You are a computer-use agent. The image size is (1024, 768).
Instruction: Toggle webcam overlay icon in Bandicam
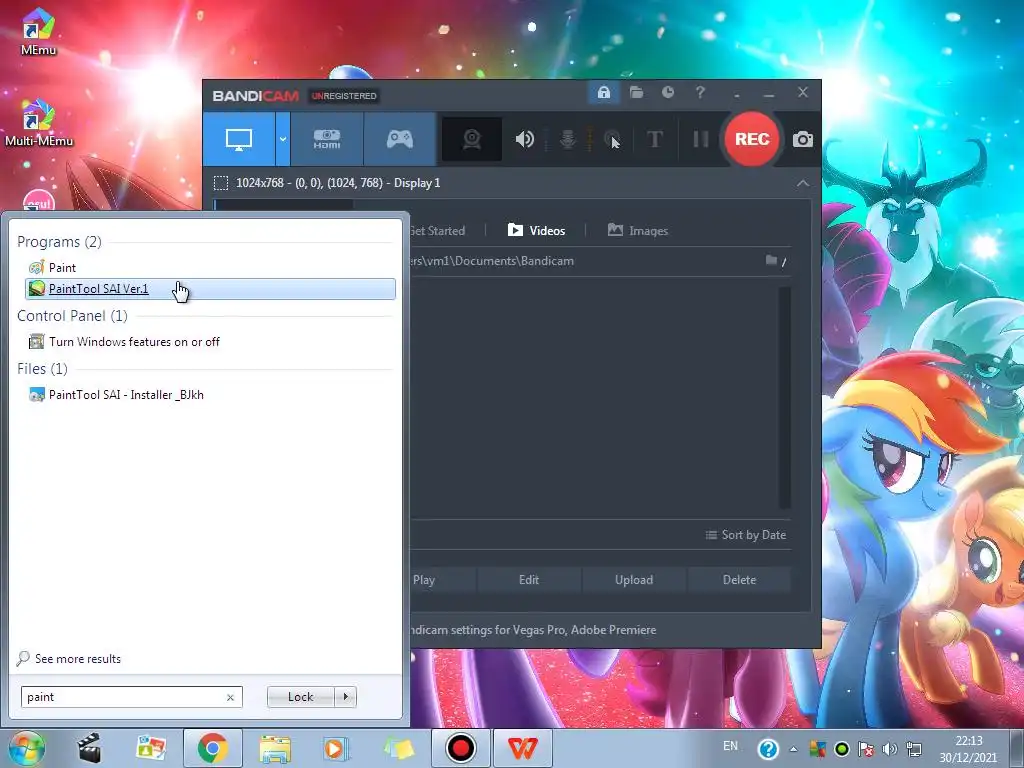click(472, 139)
